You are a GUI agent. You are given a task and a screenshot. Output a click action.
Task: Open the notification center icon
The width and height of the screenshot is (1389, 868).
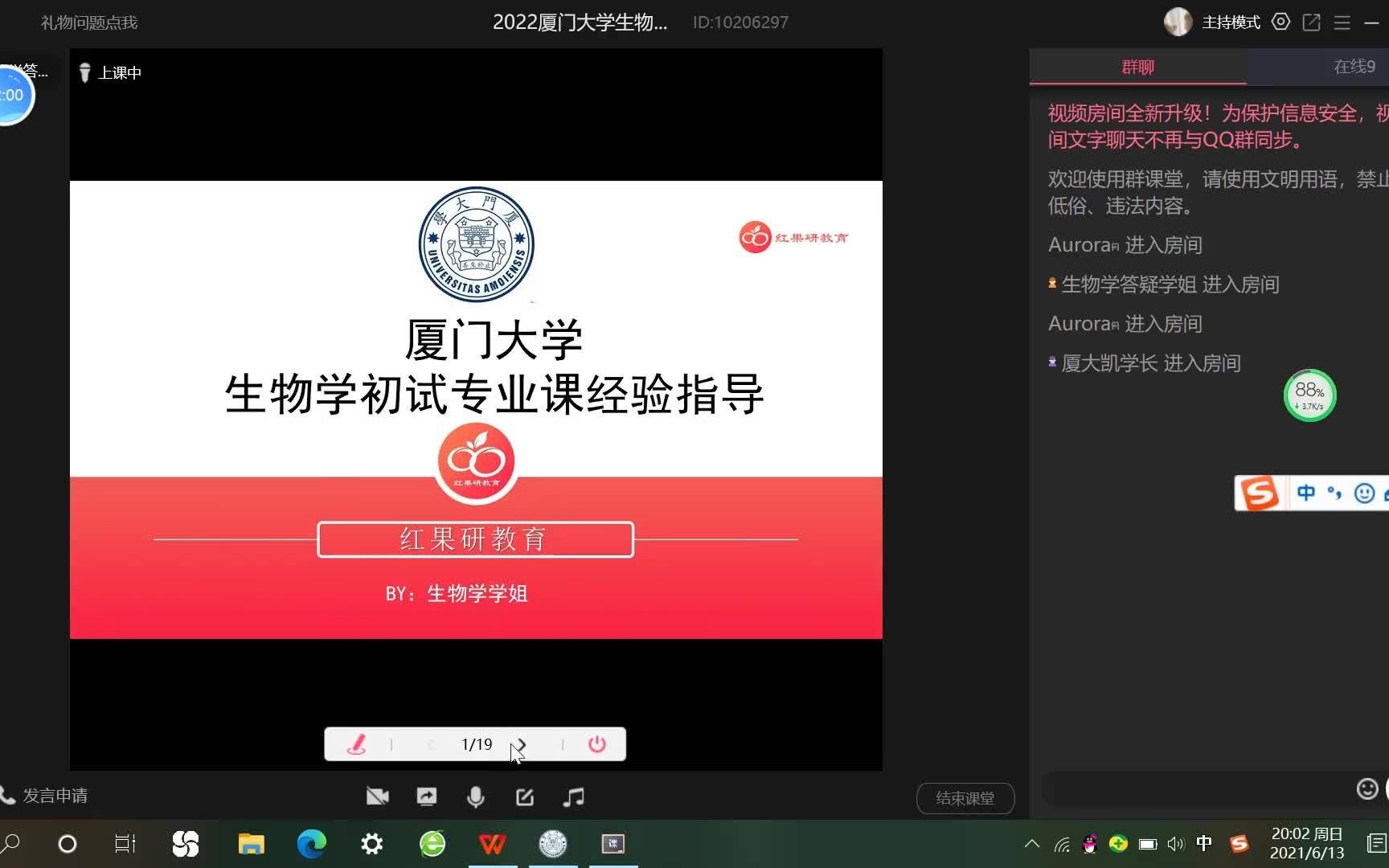coord(1376,843)
